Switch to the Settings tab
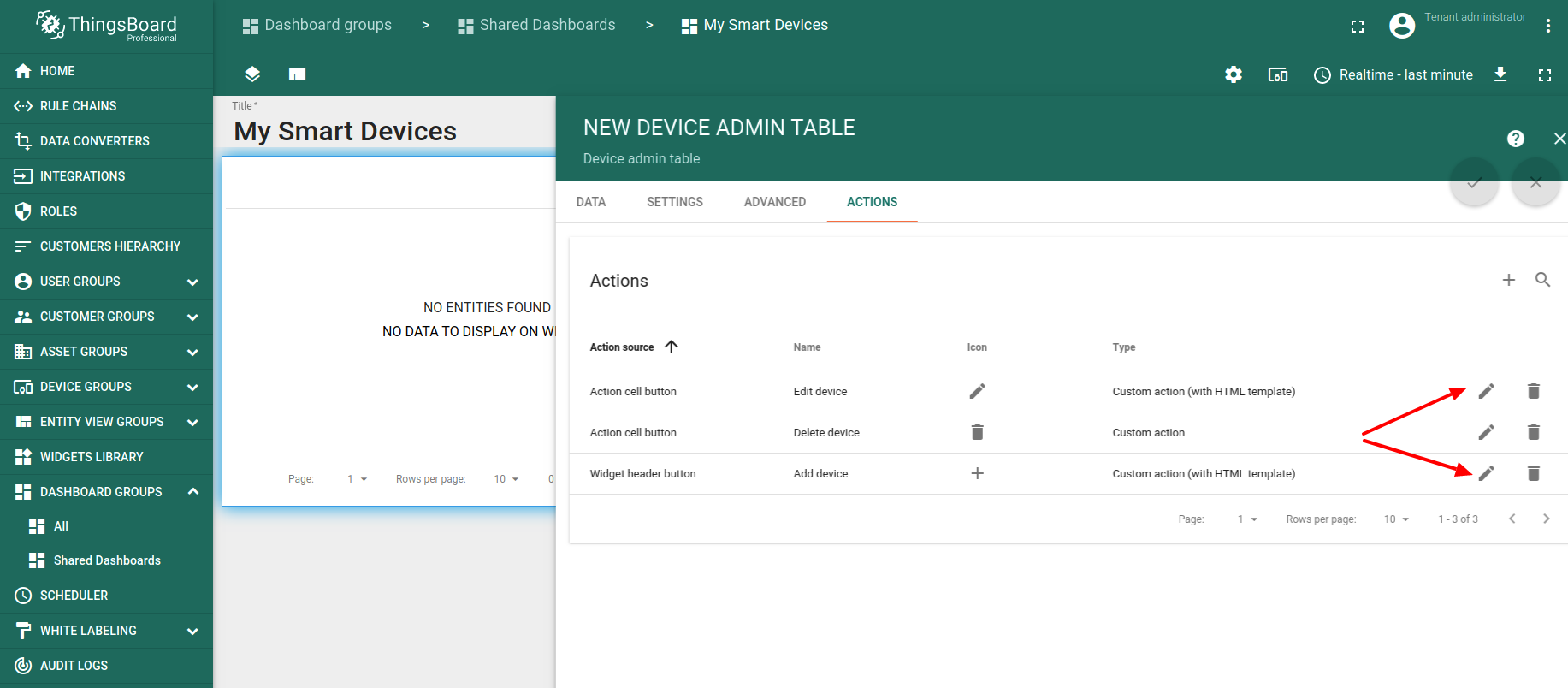1568x688 pixels. pyautogui.click(x=674, y=202)
